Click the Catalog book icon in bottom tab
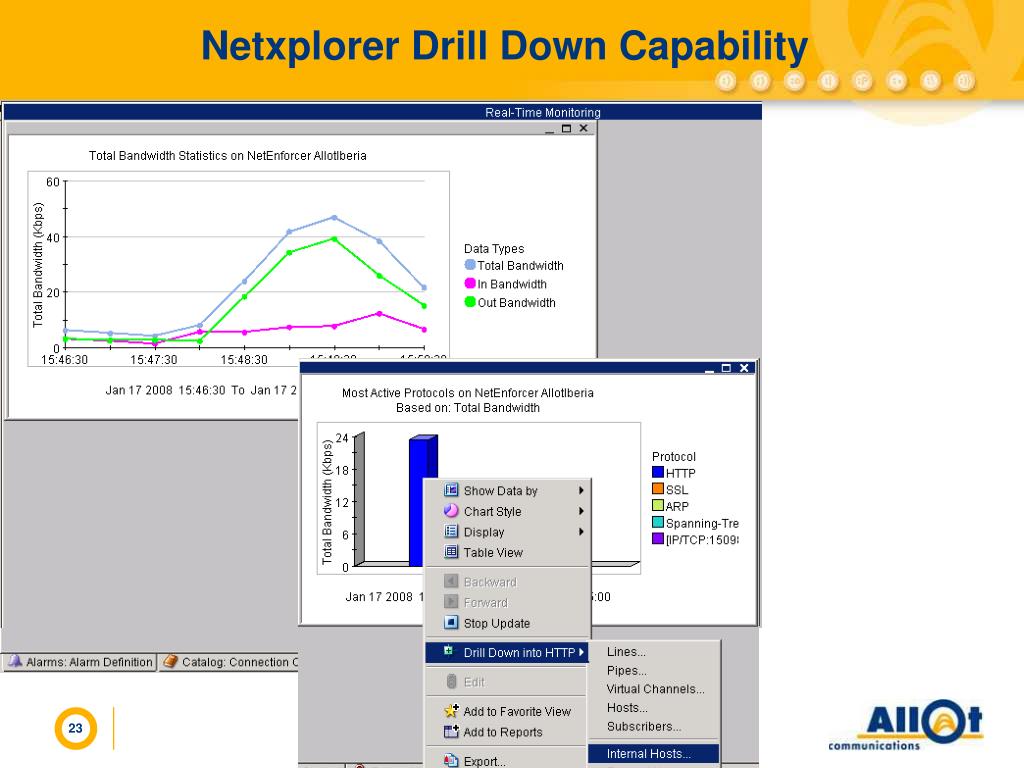1024x768 pixels. pos(170,661)
